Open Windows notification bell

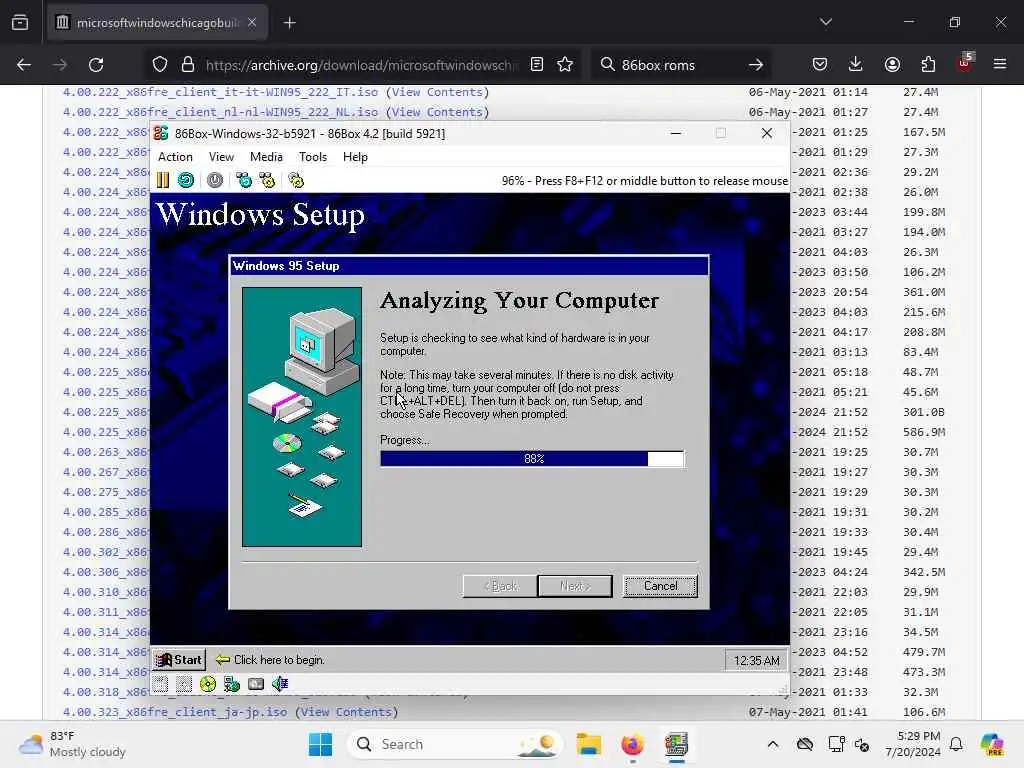pyautogui.click(x=956, y=744)
